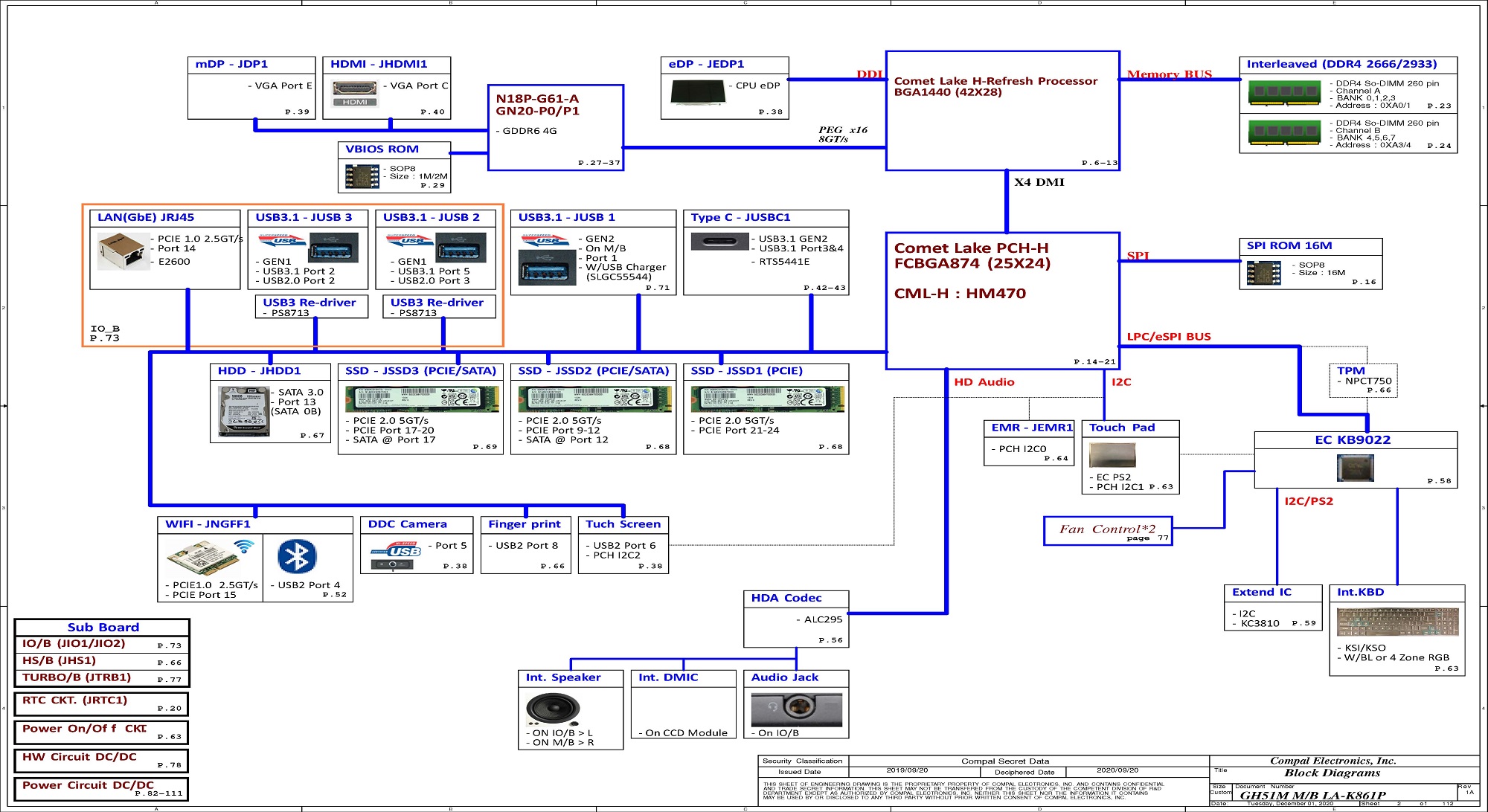1488x812 pixels.
Task: Click the HDD drive picture
Action: (x=243, y=410)
